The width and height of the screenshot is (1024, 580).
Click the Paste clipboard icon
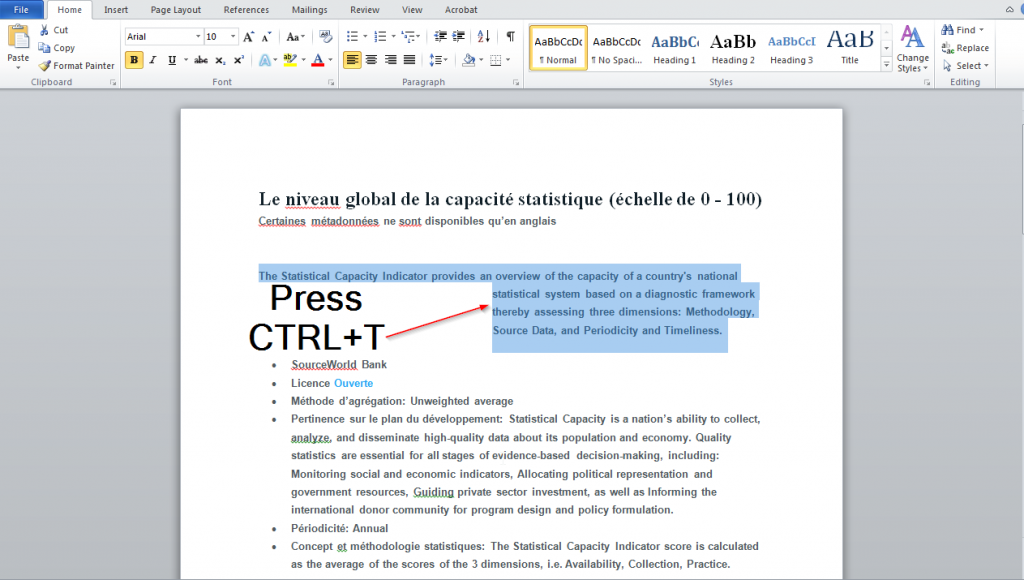tap(18, 37)
